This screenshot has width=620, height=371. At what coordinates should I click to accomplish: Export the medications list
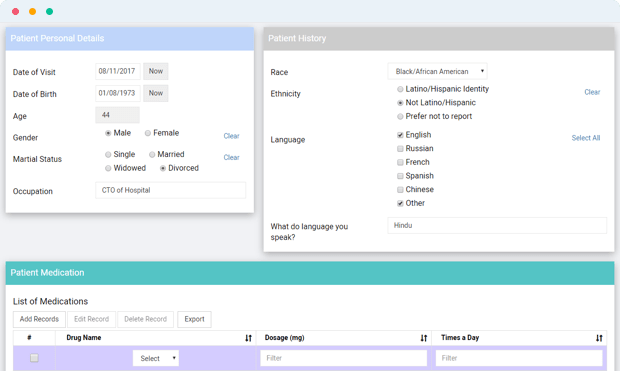click(x=195, y=319)
